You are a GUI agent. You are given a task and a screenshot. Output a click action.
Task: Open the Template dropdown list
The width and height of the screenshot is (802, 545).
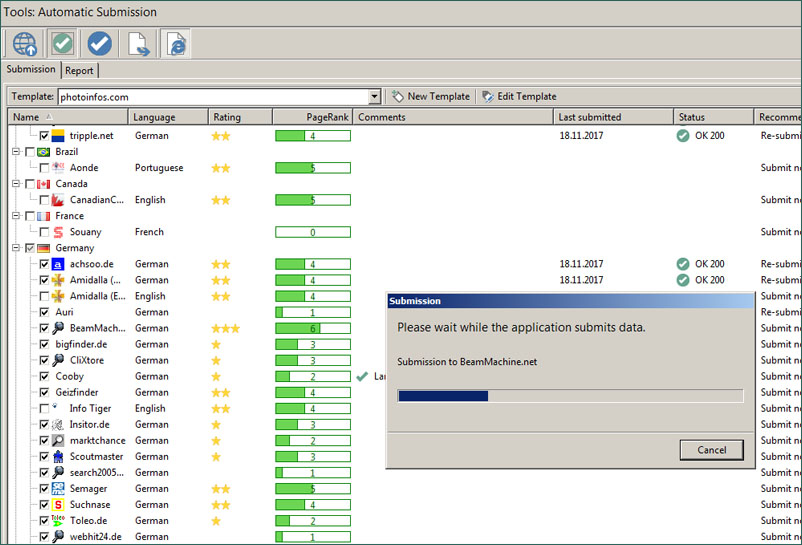[x=375, y=97]
